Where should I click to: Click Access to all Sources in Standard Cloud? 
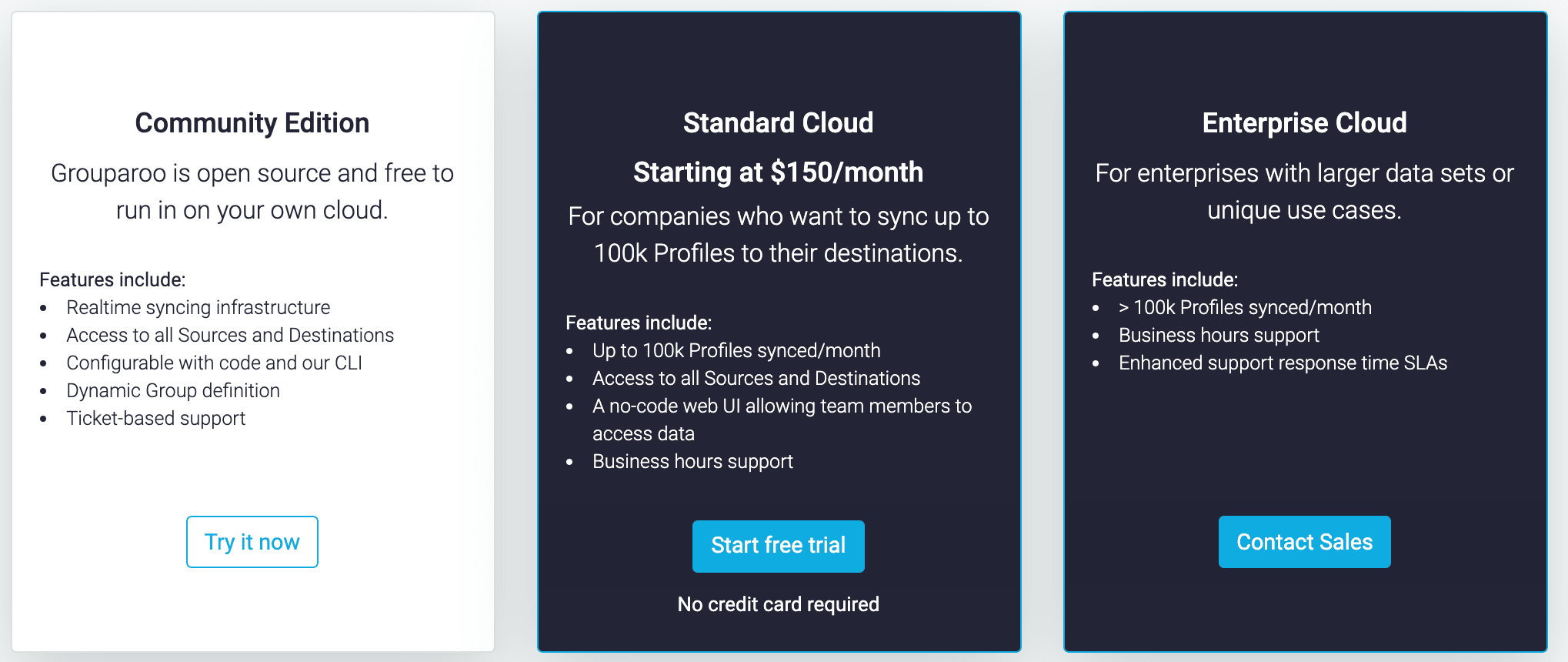click(x=756, y=378)
